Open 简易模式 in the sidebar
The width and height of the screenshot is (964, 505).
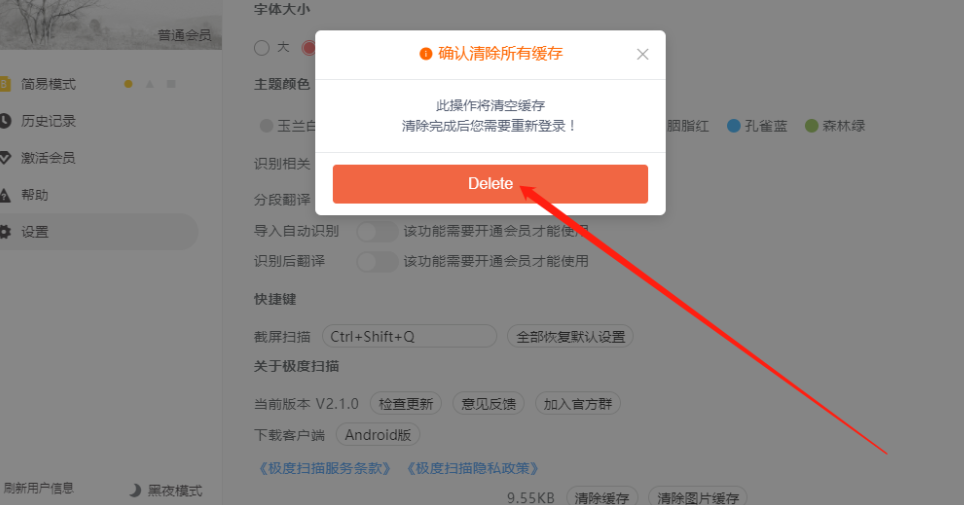click(49, 84)
